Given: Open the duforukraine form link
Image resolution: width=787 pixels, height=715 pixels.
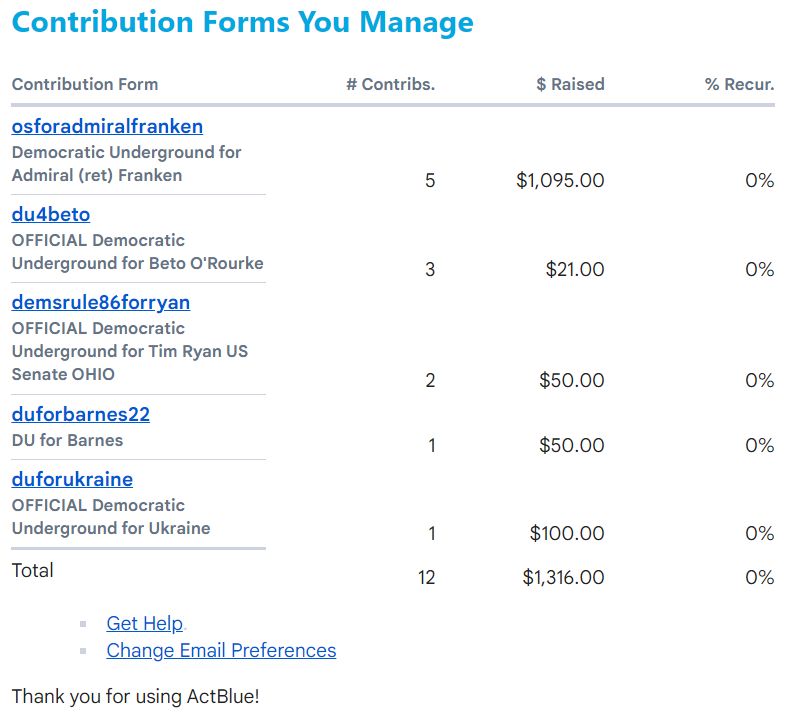Looking at the screenshot, I should click(x=72, y=480).
